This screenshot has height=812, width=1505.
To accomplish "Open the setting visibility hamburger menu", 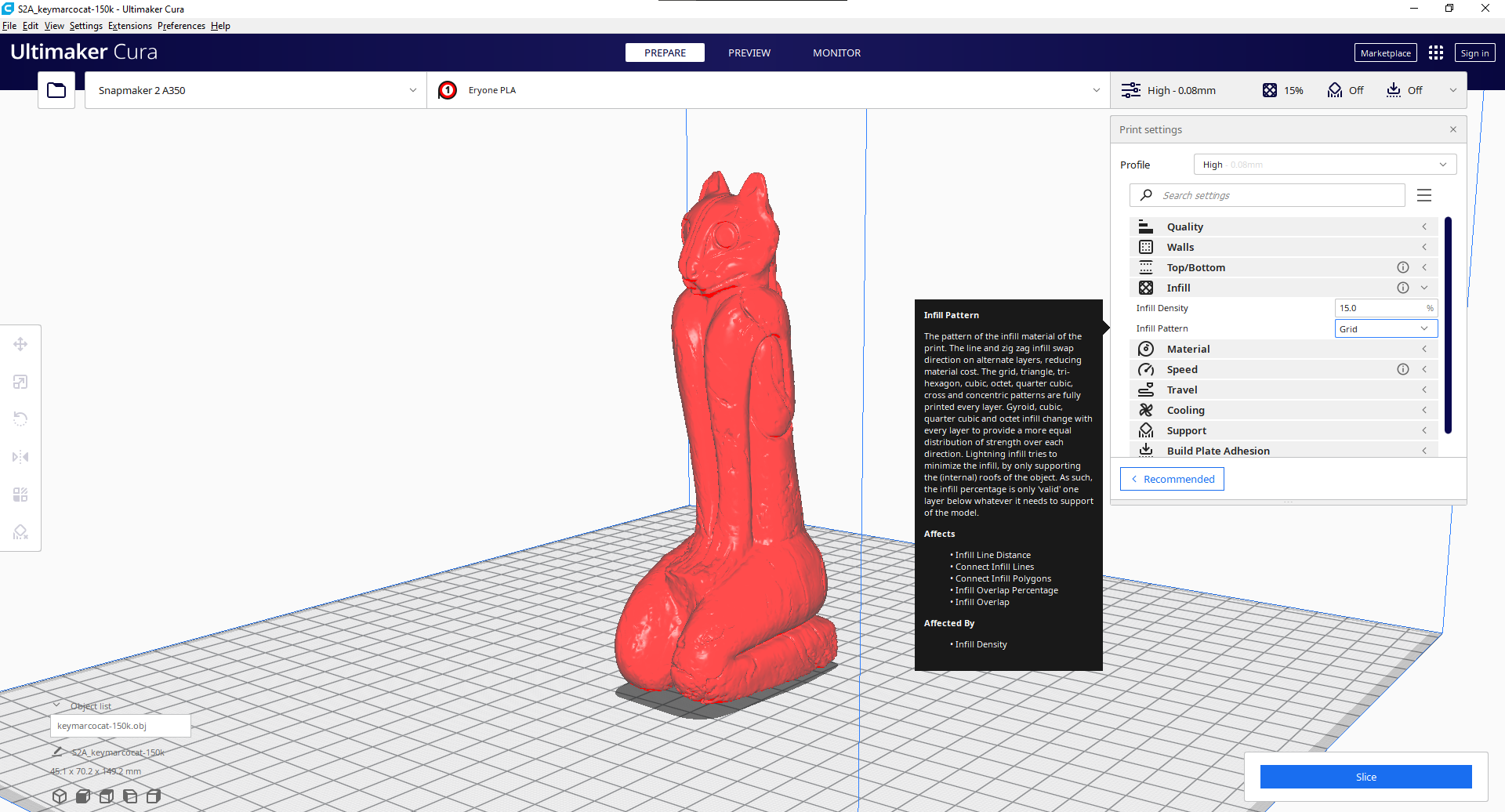I will click(x=1424, y=195).
